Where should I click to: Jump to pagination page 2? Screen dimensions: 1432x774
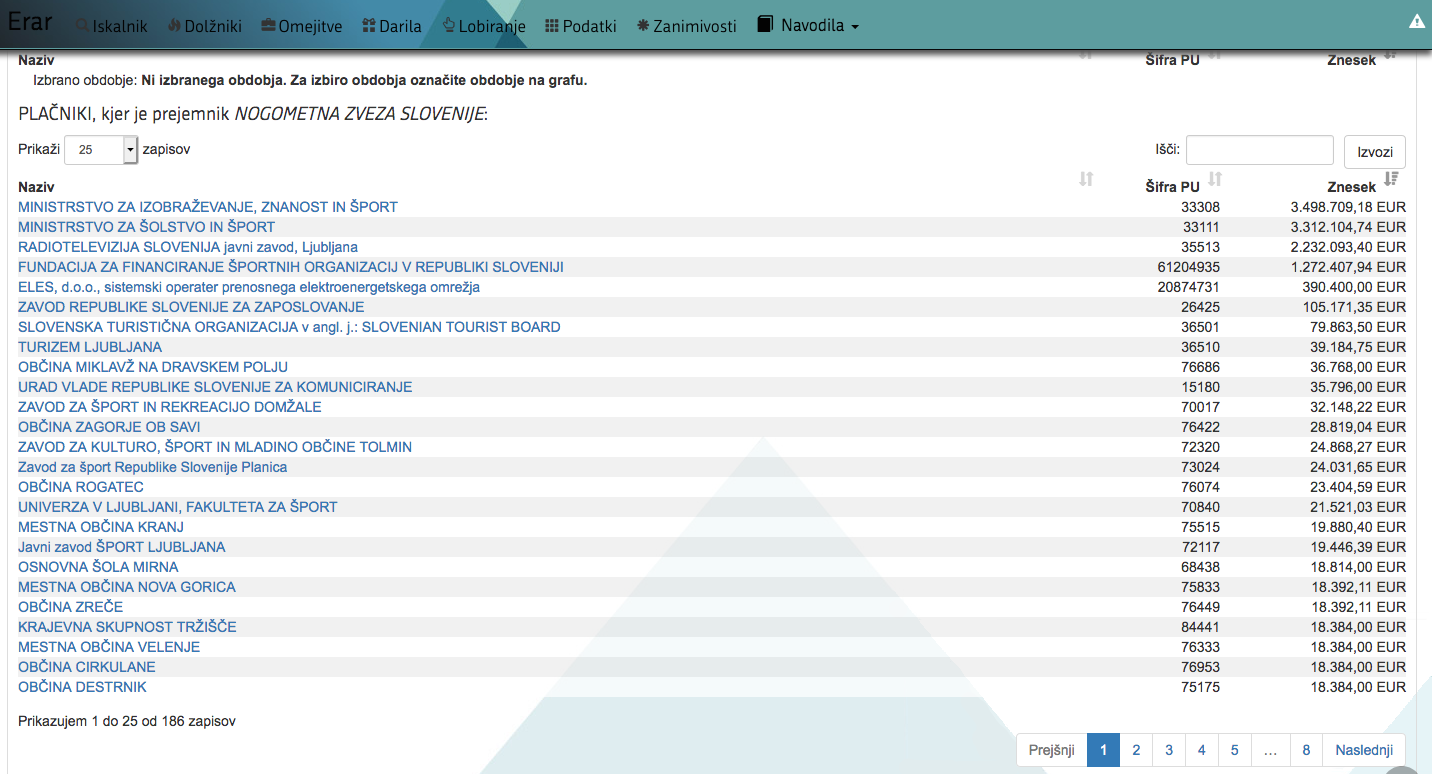tap(1136, 750)
